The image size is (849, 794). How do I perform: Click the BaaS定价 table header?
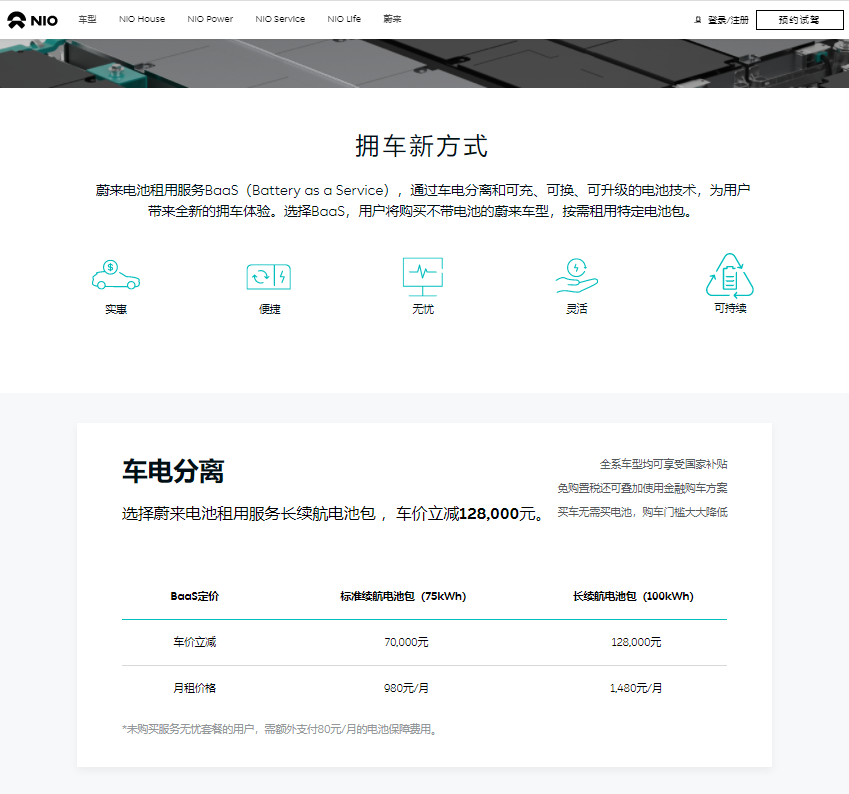click(194, 596)
